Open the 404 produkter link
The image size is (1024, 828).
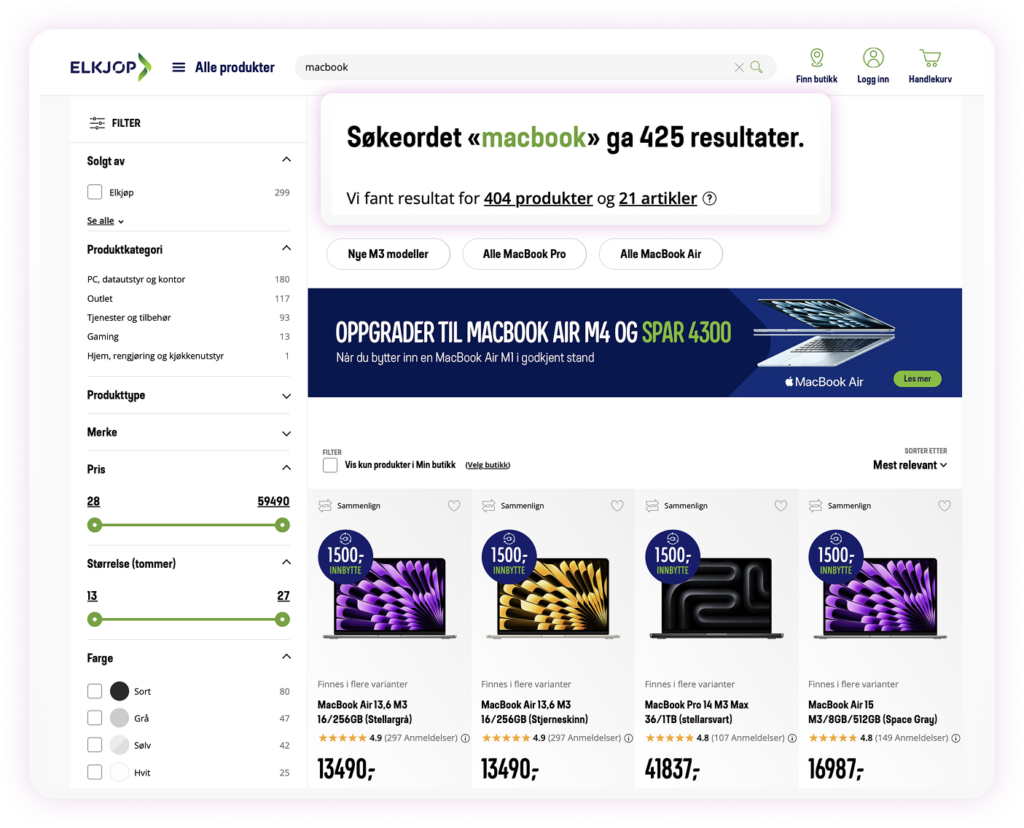[x=538, y=199]
